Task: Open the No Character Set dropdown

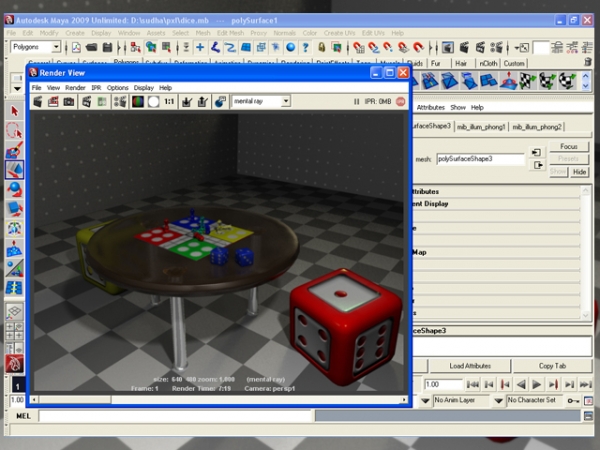Action: pyautogui.click(x=498, y=401)
